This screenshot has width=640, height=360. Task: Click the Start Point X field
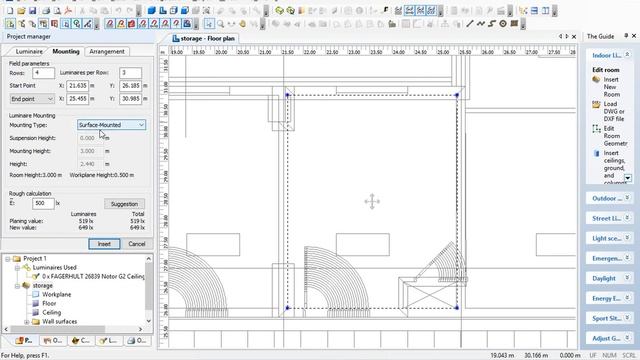(78, 86)
